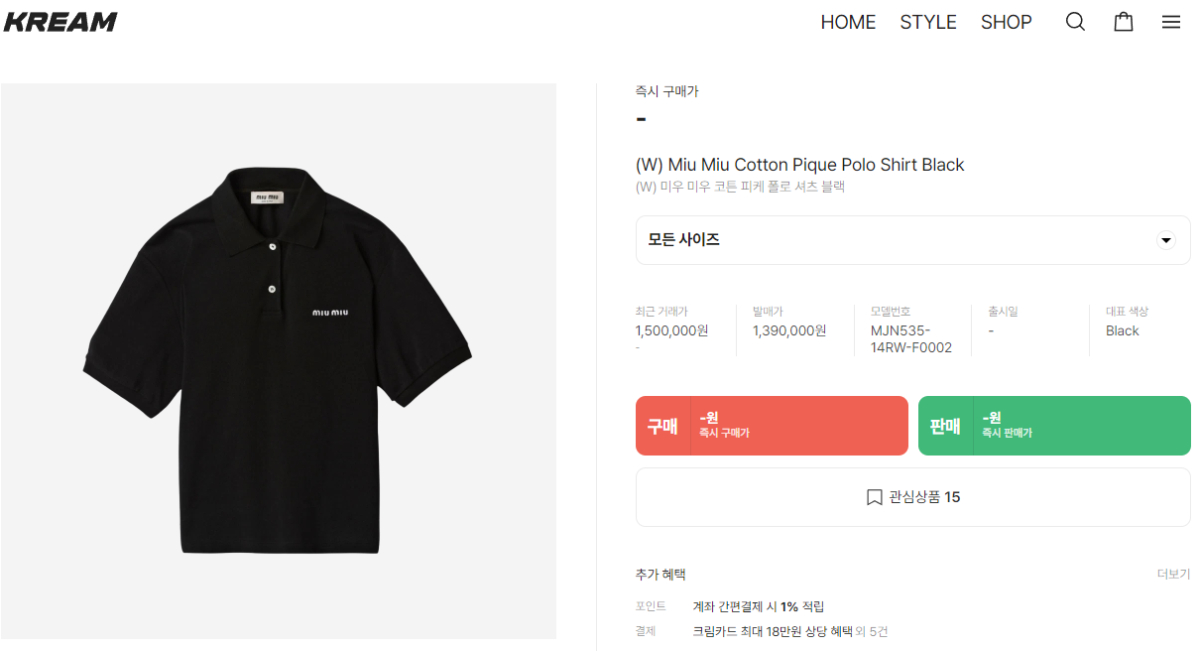
Task: Click the 계좌 간편결제 시 1% 적립 text
Action: [x=758, y=606]
